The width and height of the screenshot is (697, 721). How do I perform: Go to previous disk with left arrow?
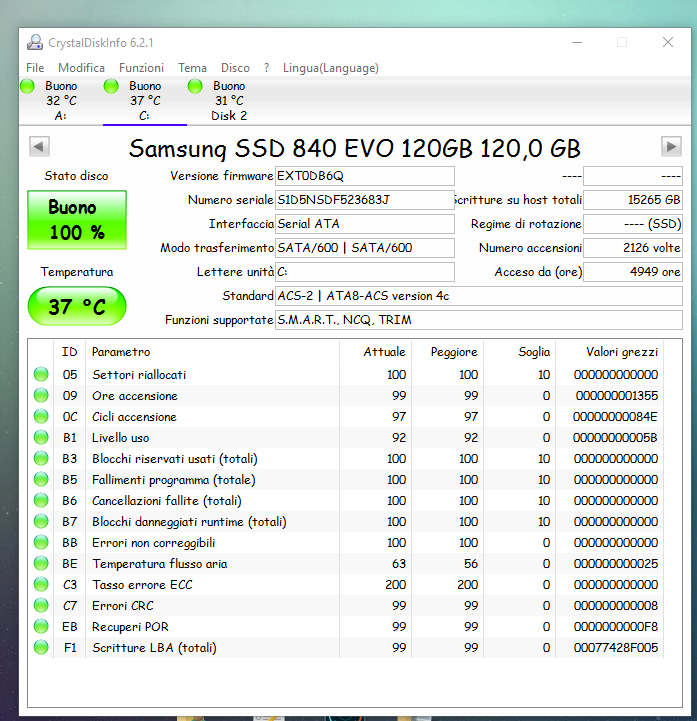pyautogui.click(x=39, y=147)
